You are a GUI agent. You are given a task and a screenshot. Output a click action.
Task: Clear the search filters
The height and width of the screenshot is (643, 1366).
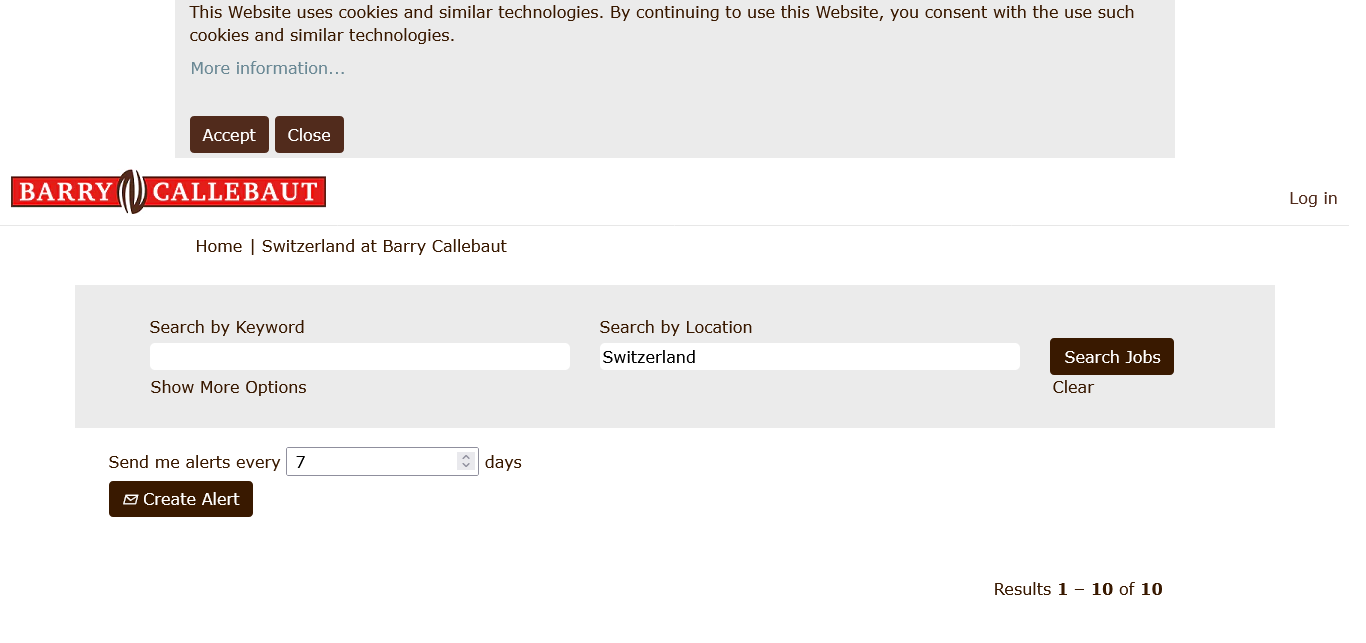click(x=1072, y=387)
